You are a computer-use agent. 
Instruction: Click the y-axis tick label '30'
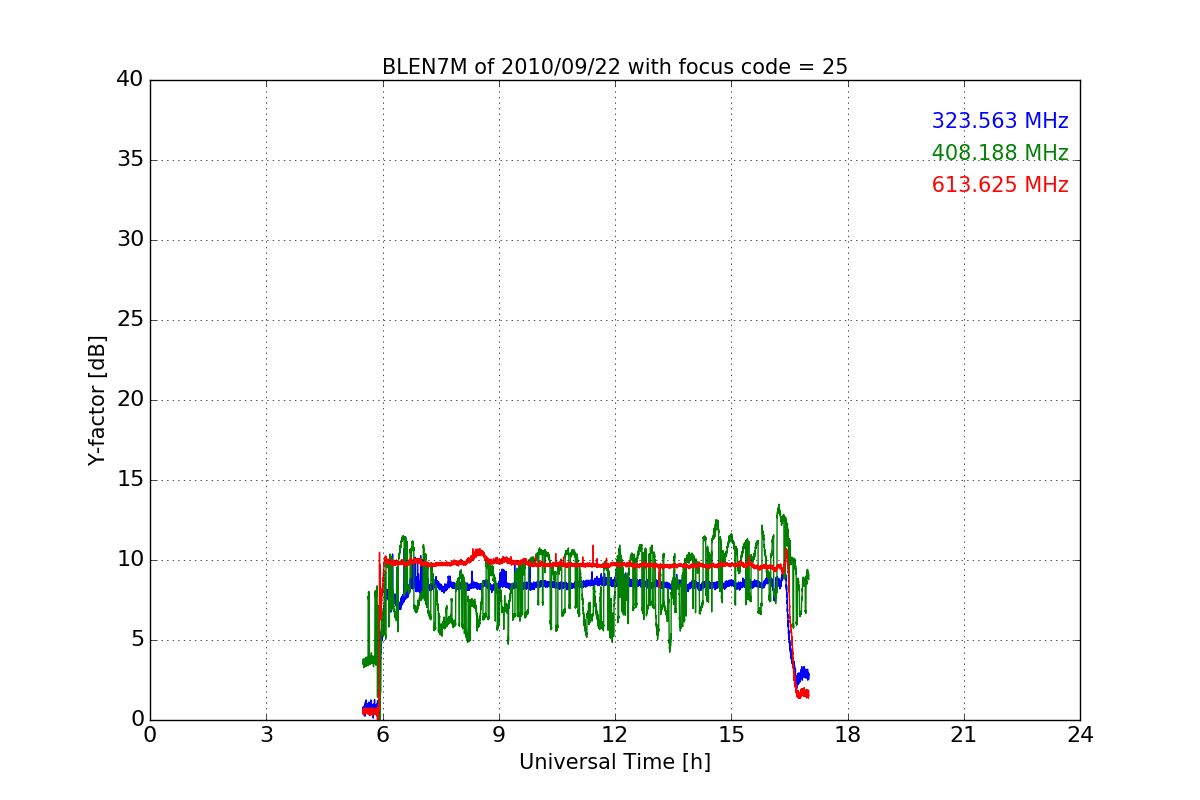pos(130,240)
